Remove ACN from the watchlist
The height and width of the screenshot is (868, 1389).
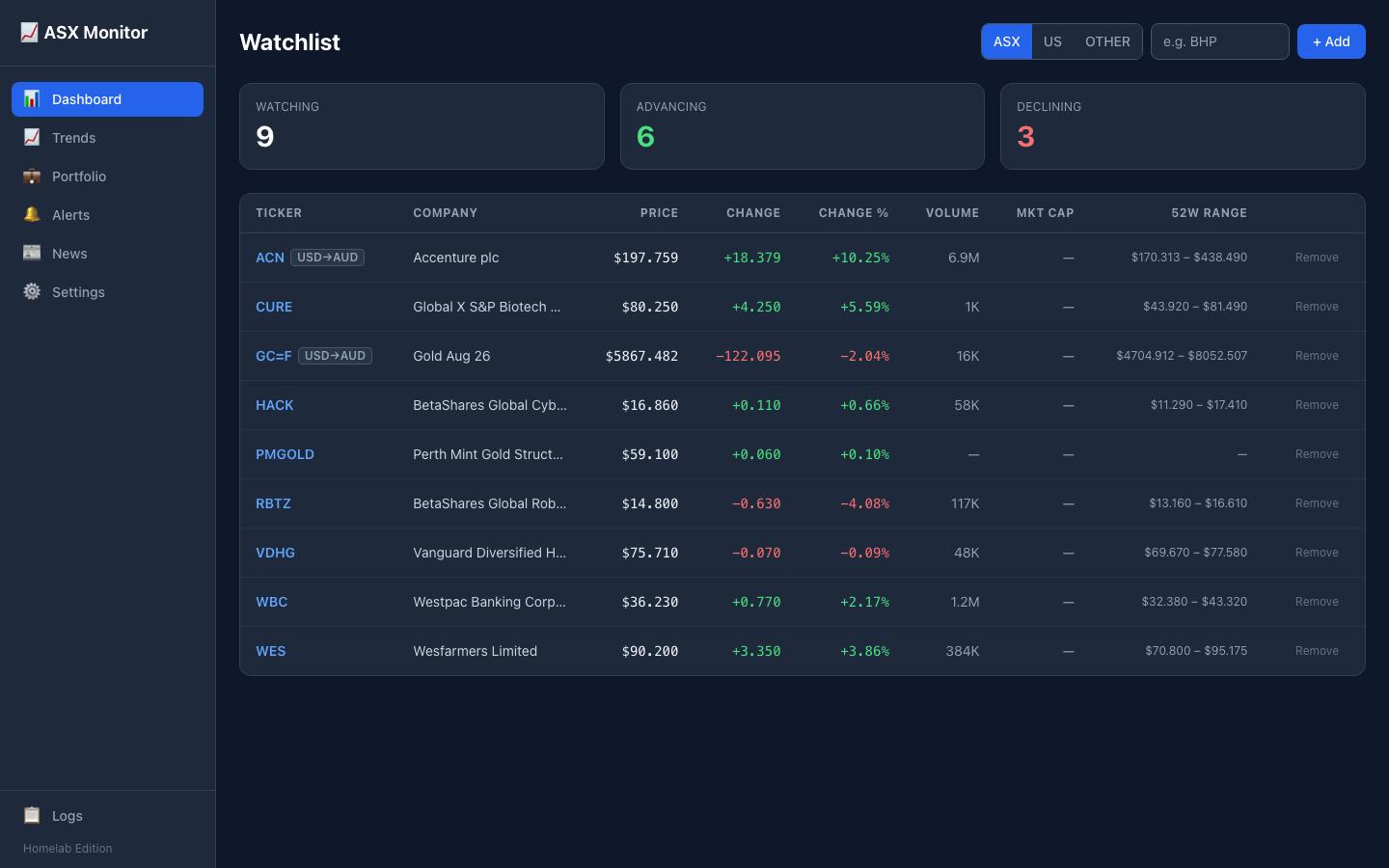coord(1317,258)
